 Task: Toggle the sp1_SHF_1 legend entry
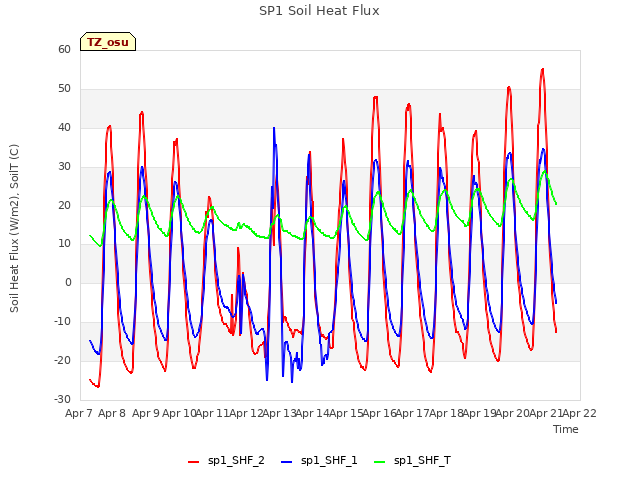pyautogui.click(x=319, y=461)
